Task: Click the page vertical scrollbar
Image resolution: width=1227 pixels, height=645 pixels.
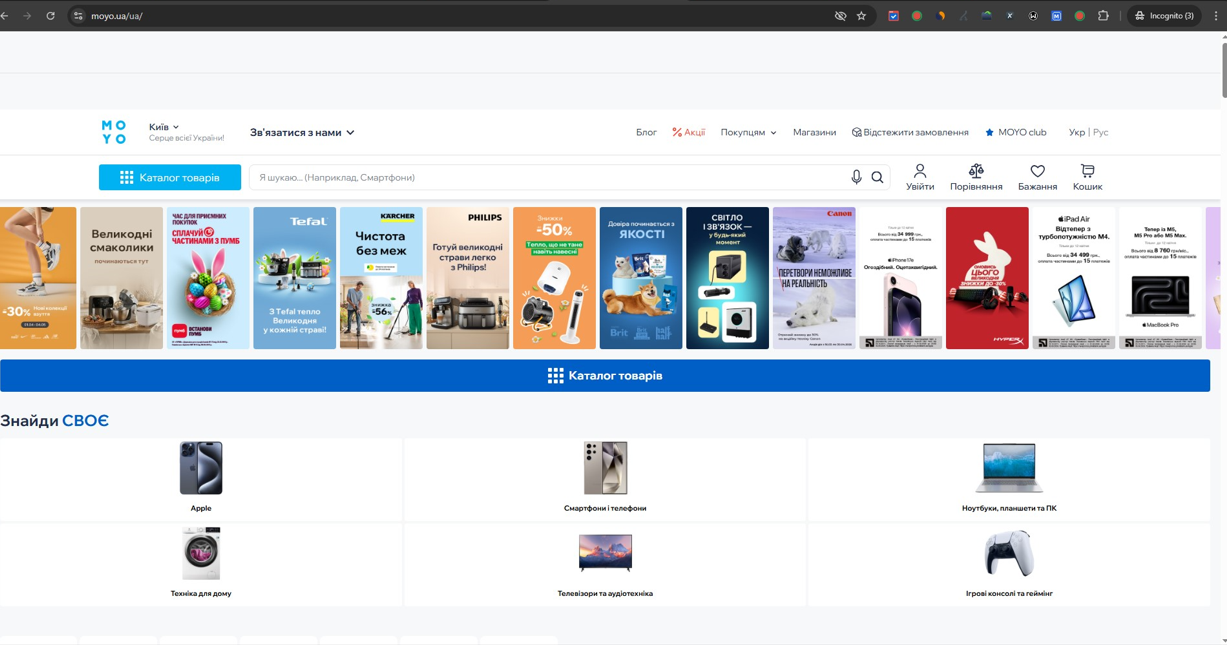Action: (x=1222, y=70)
